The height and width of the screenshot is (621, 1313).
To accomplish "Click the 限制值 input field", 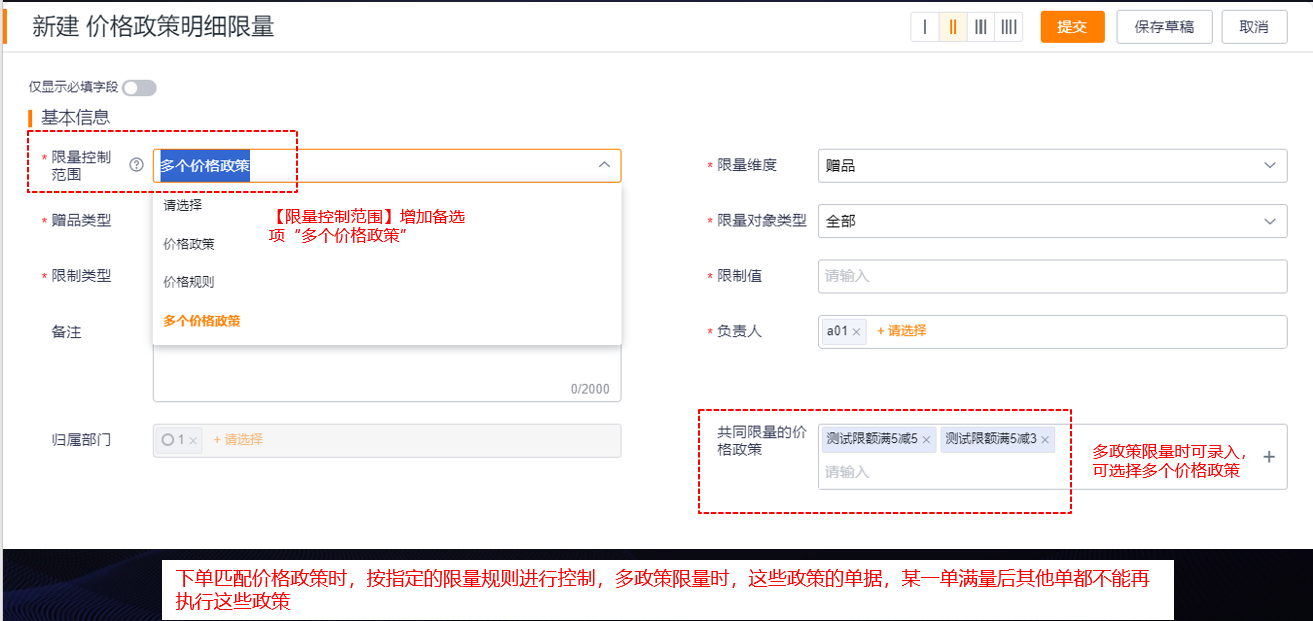I will click(x=1050, y=276).
